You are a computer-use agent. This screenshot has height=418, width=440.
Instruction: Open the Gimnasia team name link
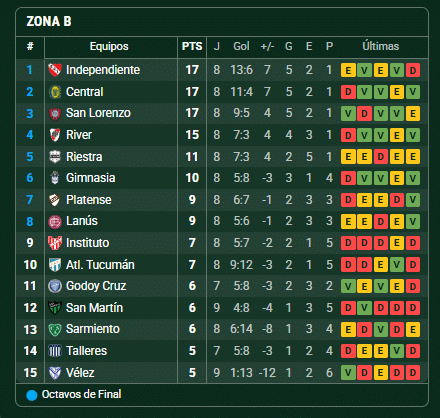91,178
